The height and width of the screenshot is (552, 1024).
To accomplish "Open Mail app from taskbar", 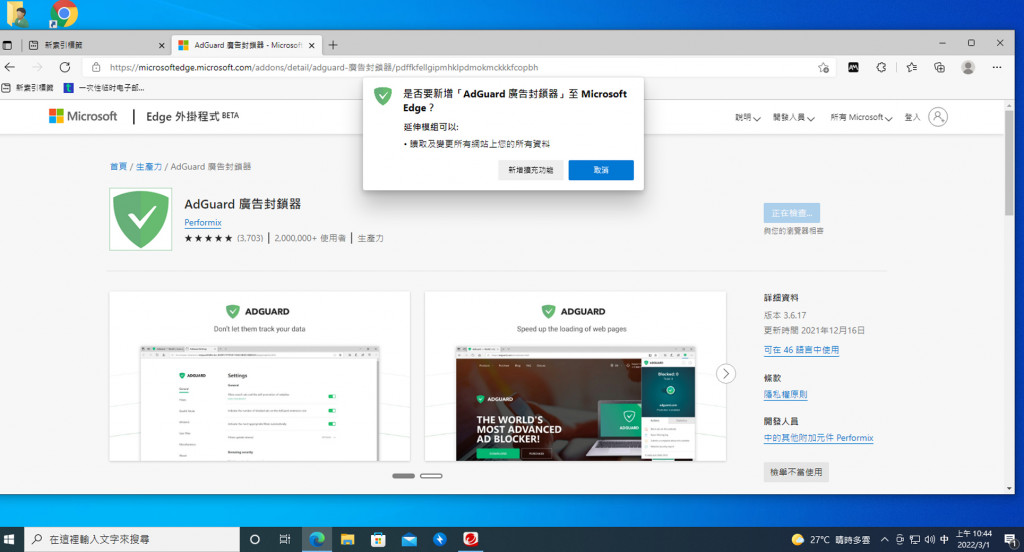I will (409, 539).
